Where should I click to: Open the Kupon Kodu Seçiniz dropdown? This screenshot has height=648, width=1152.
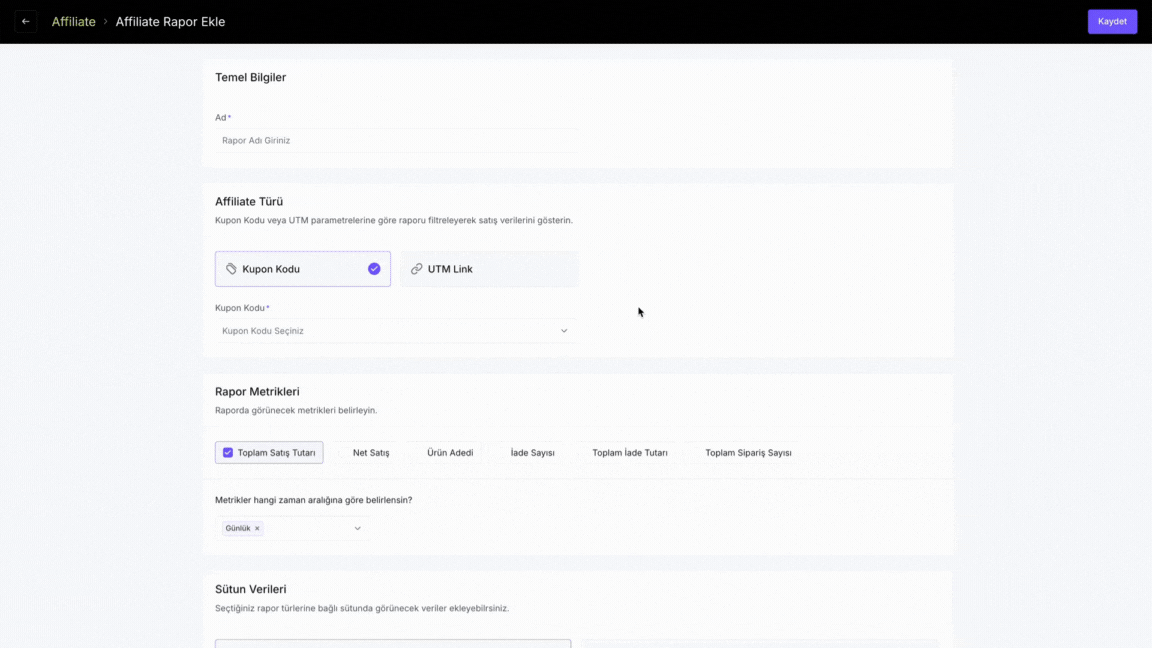(390, 331)
